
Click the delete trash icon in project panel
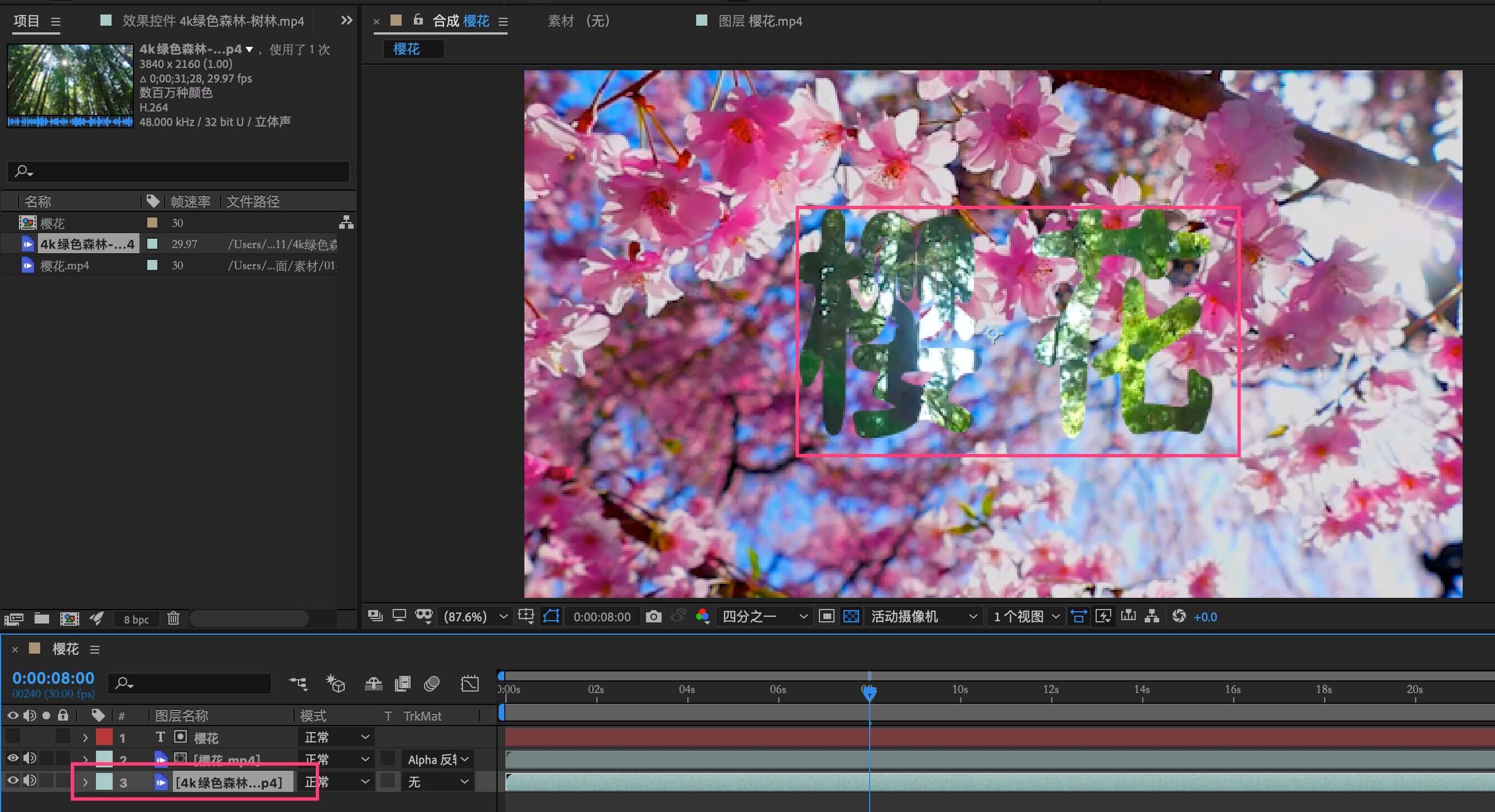[173, 618]
